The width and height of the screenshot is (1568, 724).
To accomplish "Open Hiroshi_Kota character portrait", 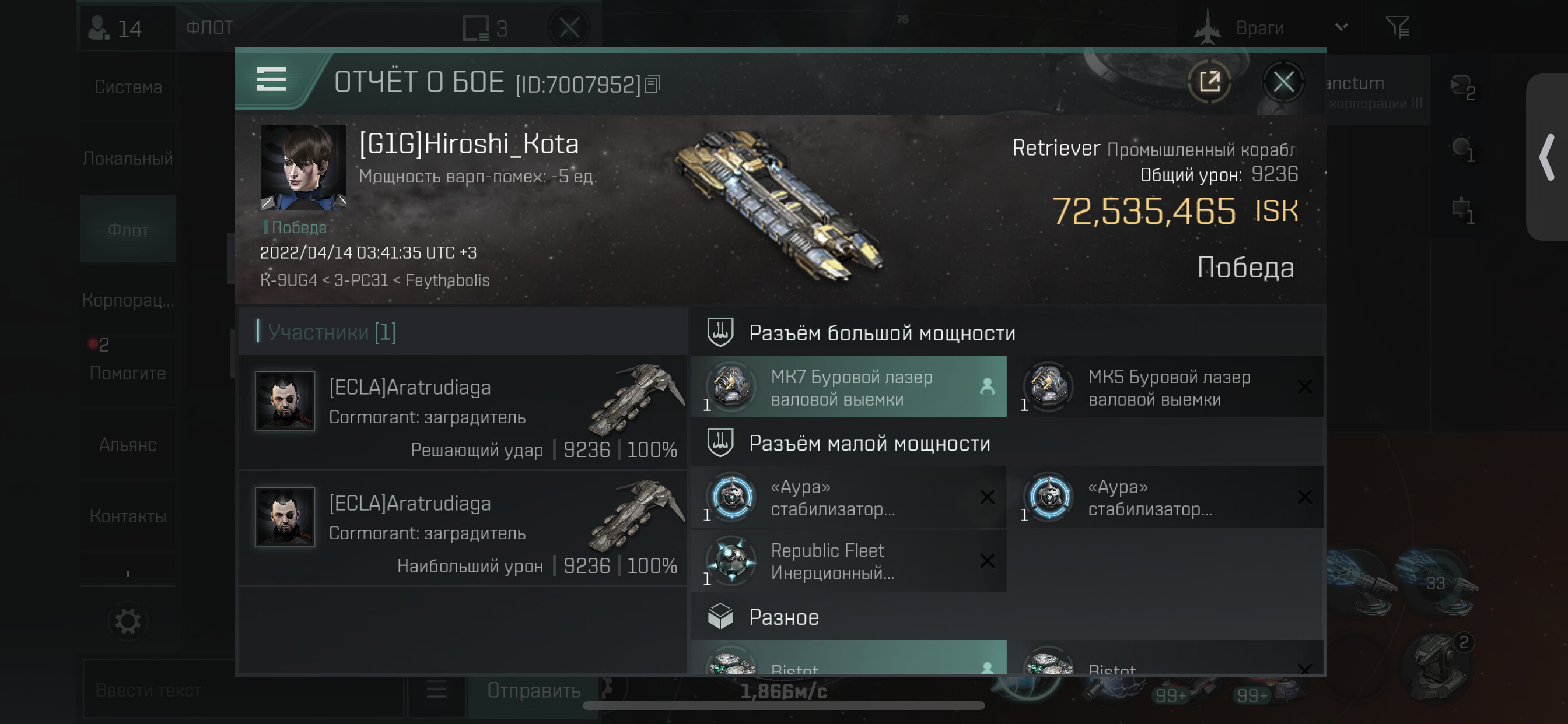I will click(303, 167).
